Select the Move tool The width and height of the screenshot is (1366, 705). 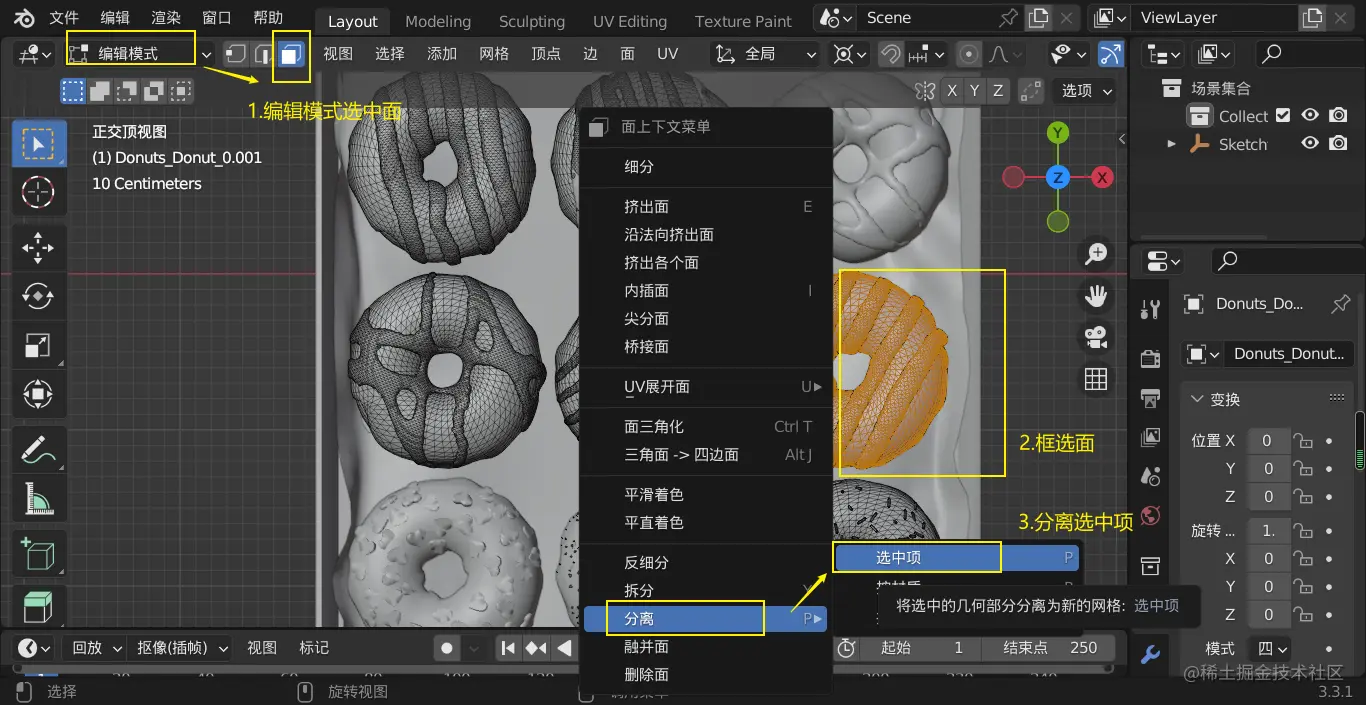[x=39, y=247]
